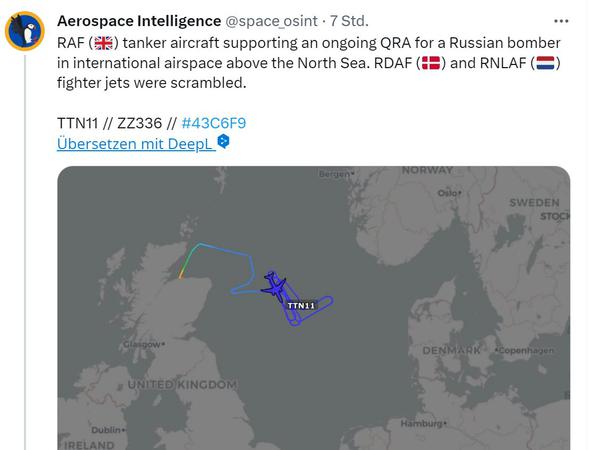
Task: Click the Dublin city label on the map
Action: (108, 430)
